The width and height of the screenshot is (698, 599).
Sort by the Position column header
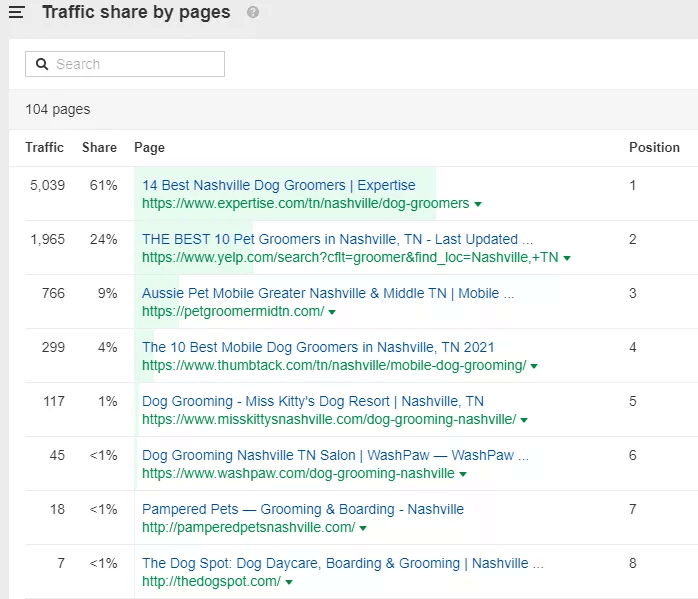654,147
